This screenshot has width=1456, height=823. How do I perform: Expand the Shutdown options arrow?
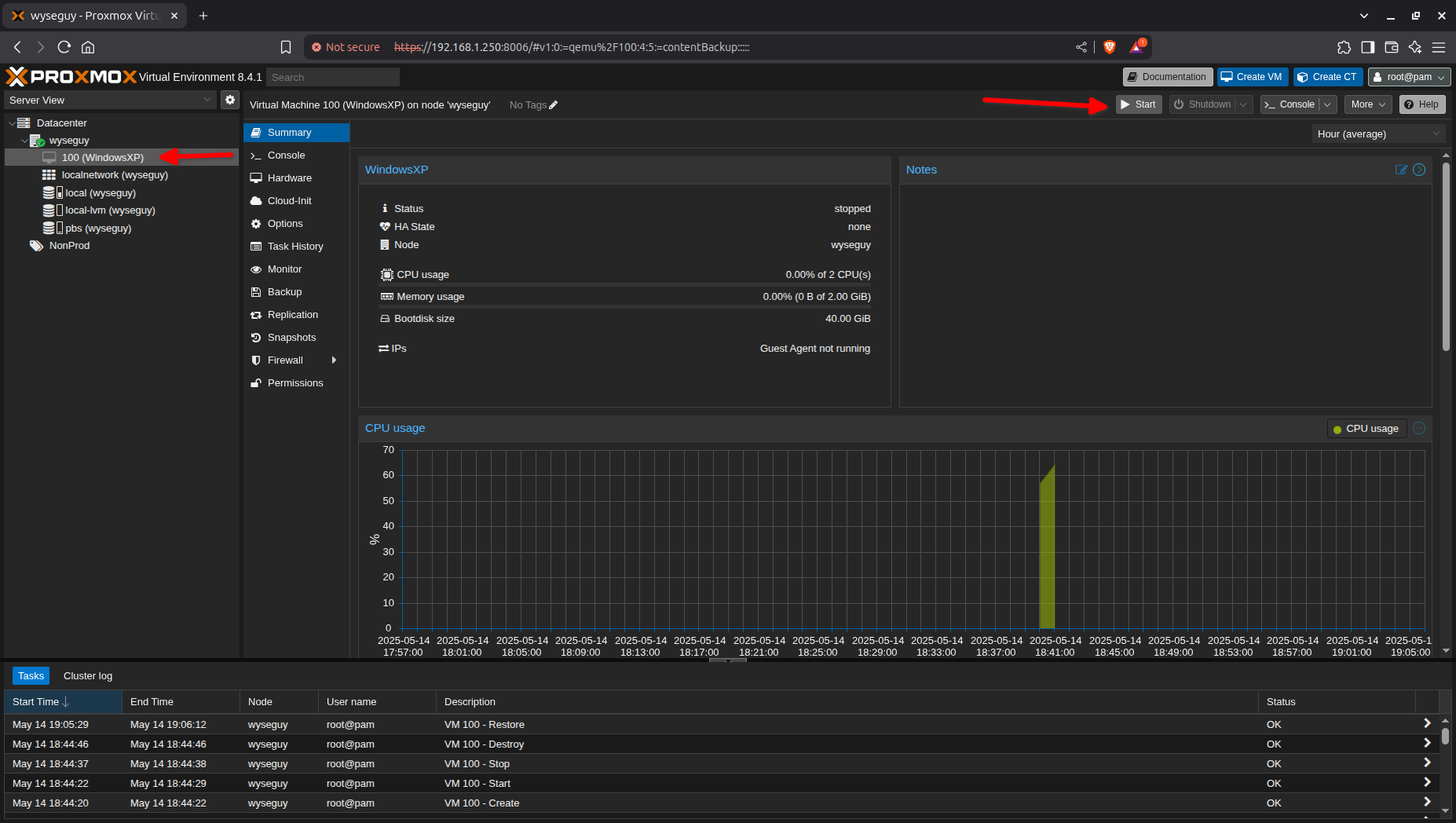coord(1243,104)
